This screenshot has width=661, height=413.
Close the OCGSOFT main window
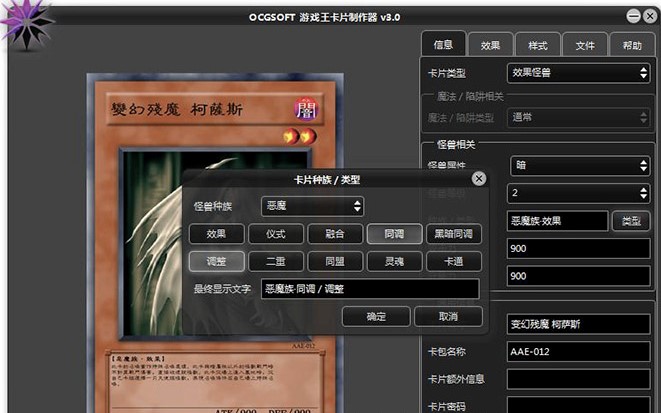[650, 16]
